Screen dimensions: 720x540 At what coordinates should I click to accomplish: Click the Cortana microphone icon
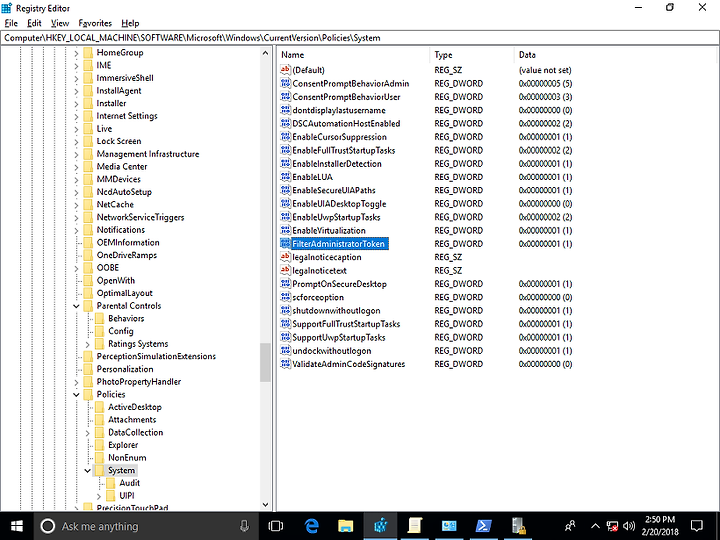244,526
